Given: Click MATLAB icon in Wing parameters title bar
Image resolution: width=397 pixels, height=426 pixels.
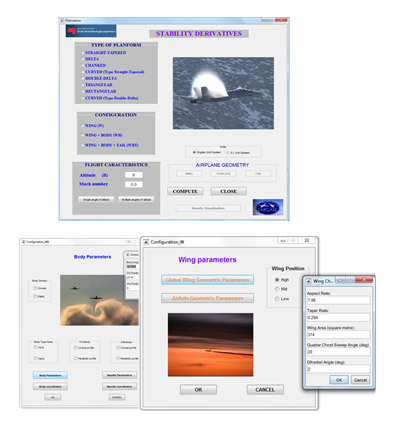Looking at the screenshot, I should pos(146,242).
